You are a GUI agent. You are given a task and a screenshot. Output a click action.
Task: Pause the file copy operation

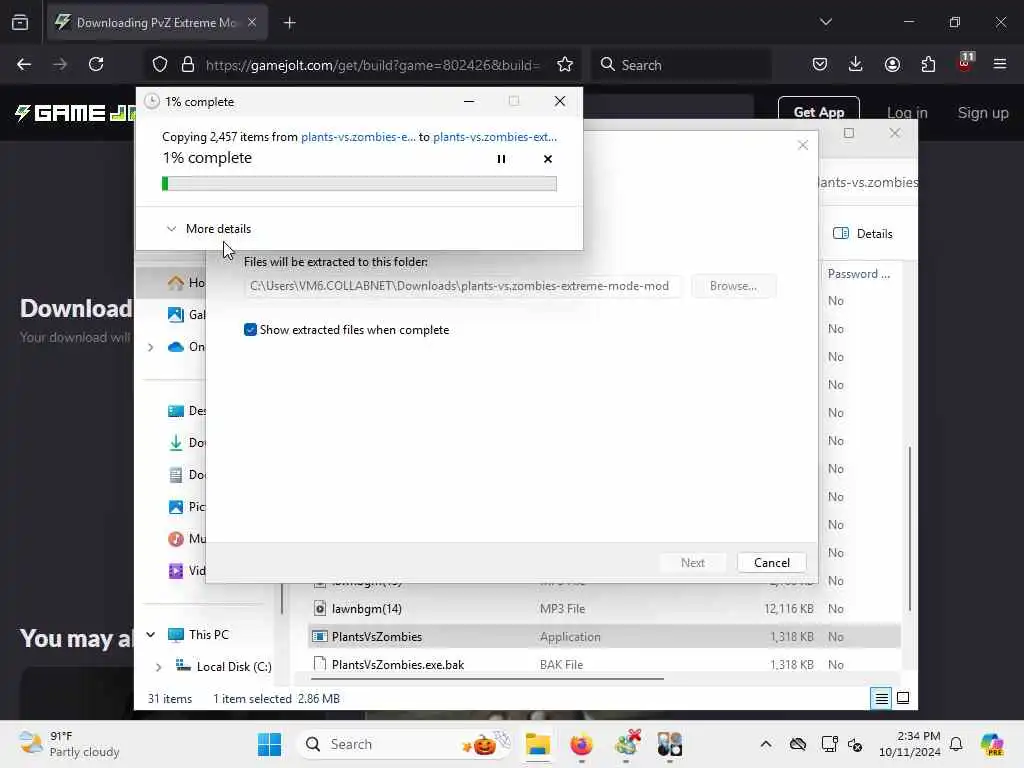[x=501, y=159]
